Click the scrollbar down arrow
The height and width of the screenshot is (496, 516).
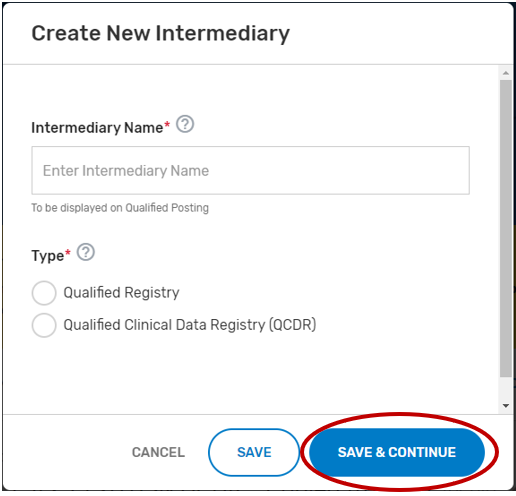tap(506, 406)
